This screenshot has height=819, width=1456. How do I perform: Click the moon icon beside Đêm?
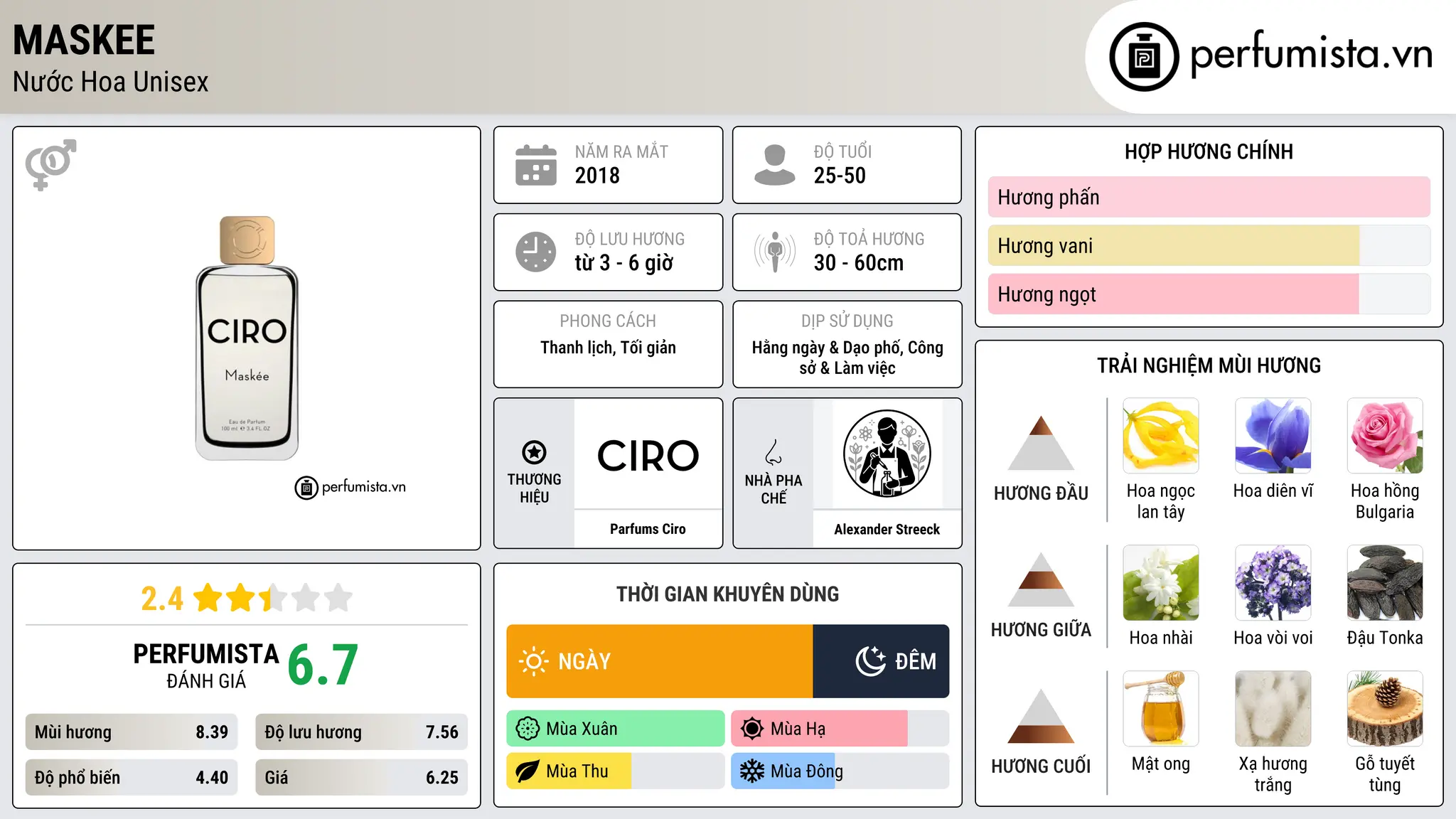coord(871,661)
